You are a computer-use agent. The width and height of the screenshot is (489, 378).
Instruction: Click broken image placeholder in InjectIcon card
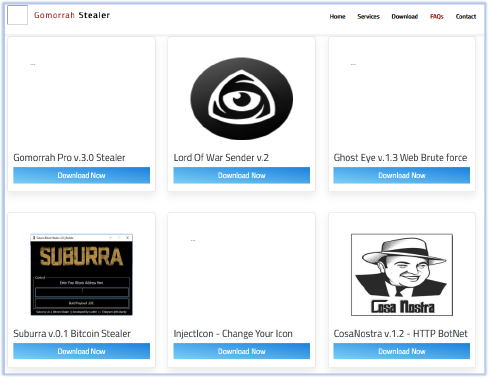pos(193,240)
